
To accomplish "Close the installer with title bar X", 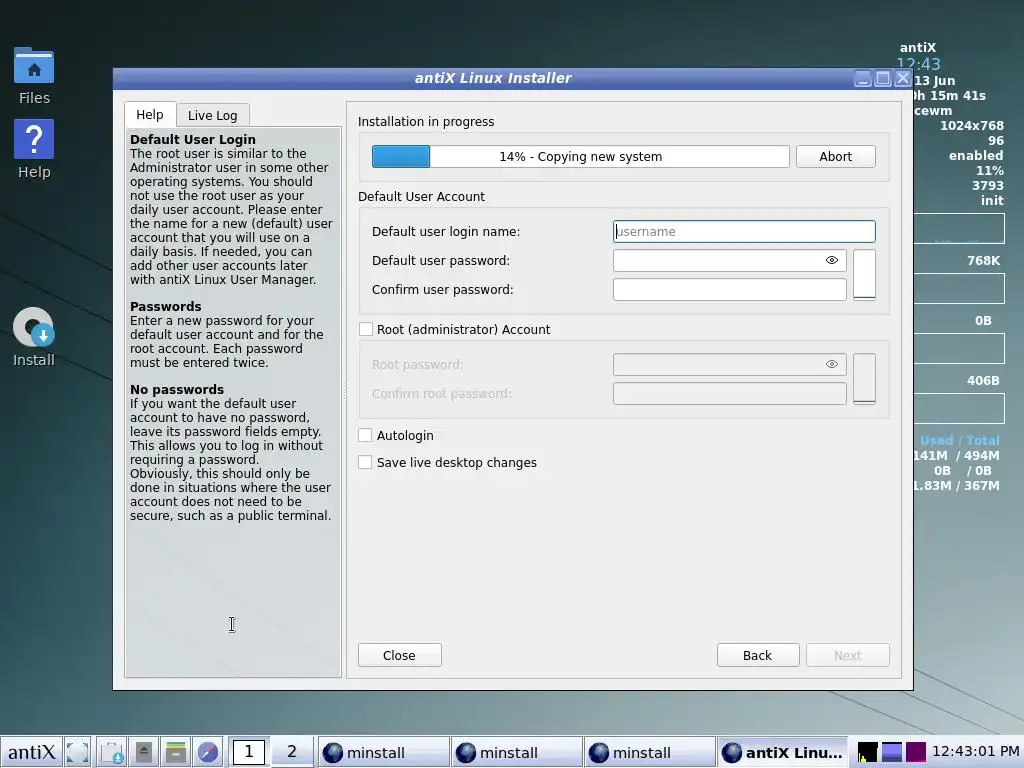I will (903, 79).
